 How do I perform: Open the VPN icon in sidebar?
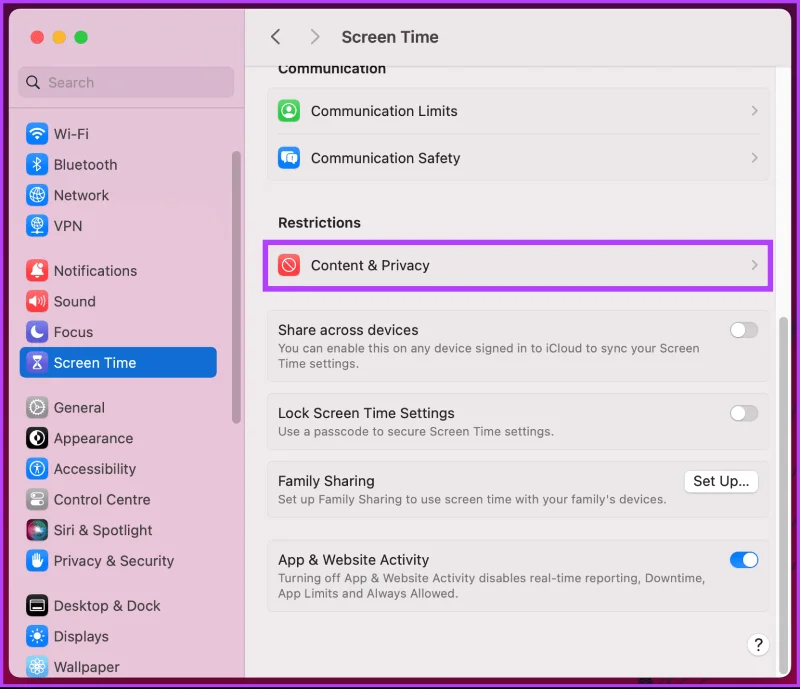coord(37,226)
